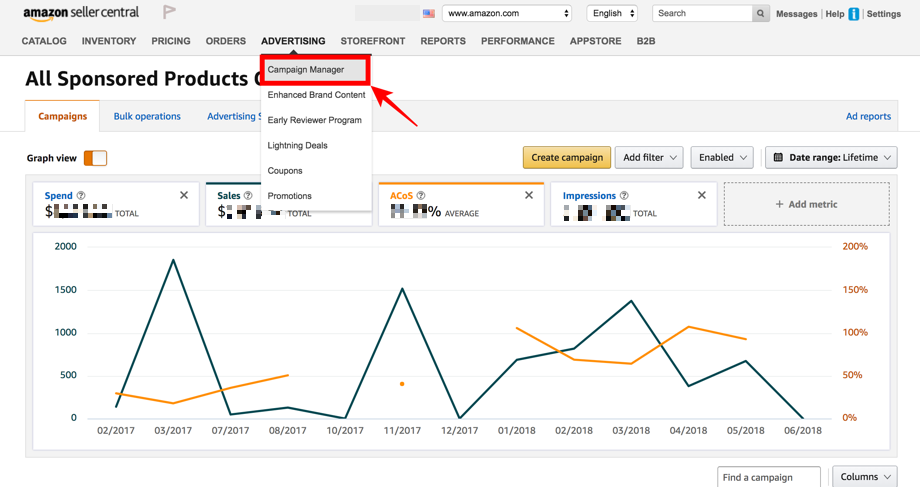This screenshot has height=487, width=920.
Task: Click the ACoS help question icon
Action: coord(421,195)
